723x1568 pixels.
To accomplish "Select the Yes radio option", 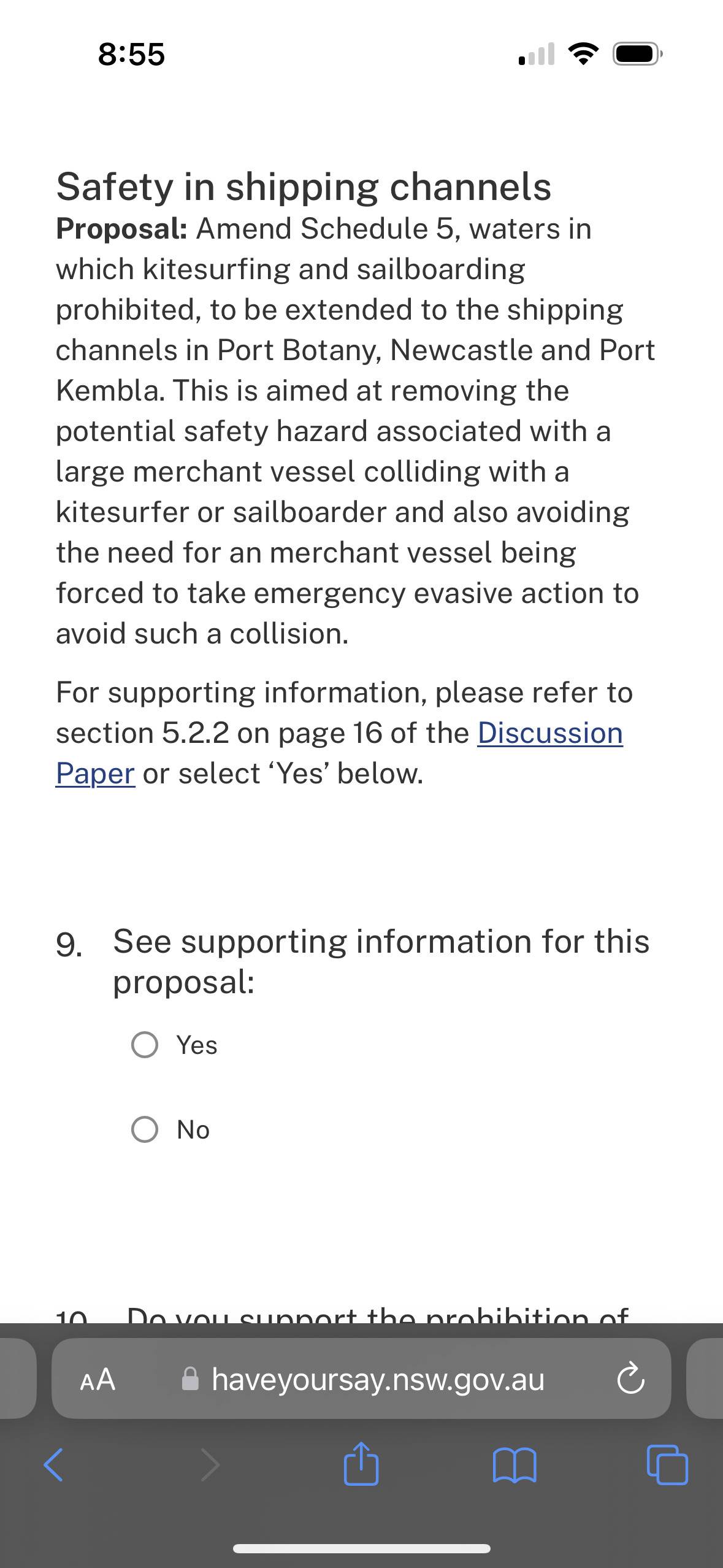I will coord(145,1045).
